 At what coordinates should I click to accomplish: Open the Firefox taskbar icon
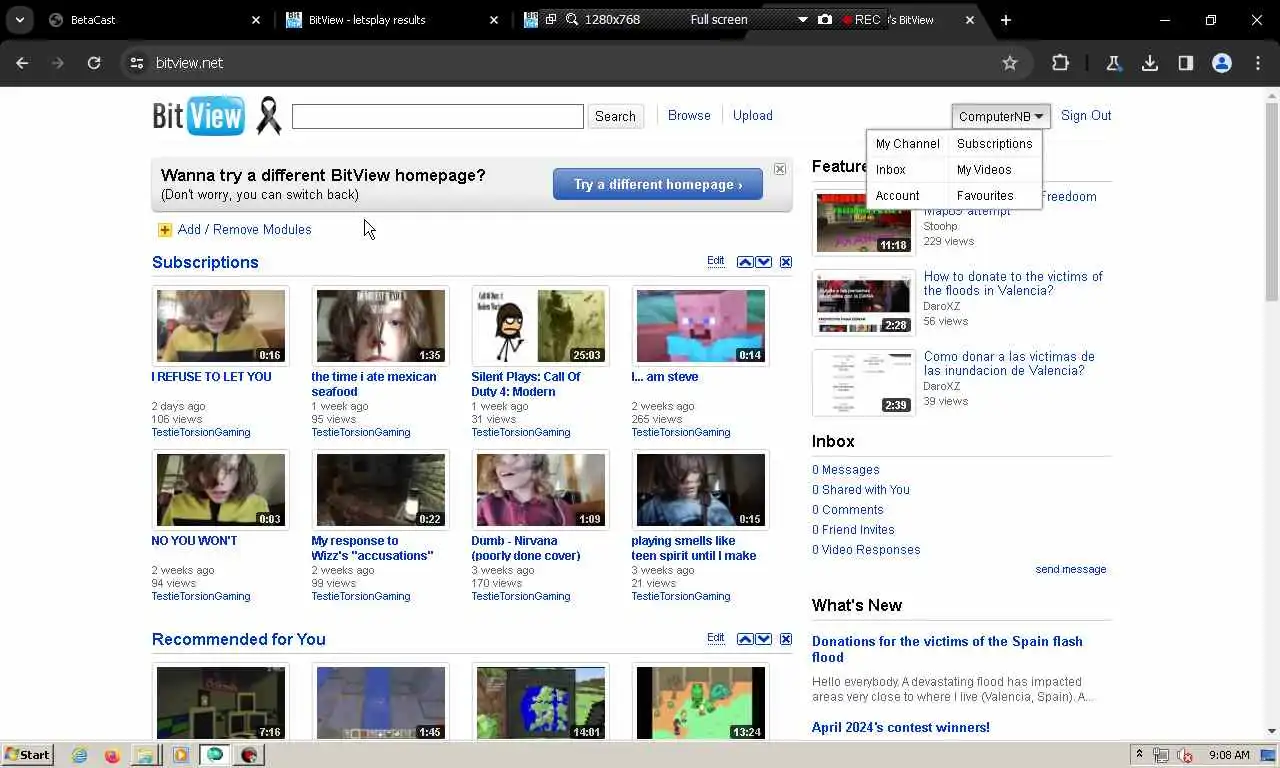112,755
